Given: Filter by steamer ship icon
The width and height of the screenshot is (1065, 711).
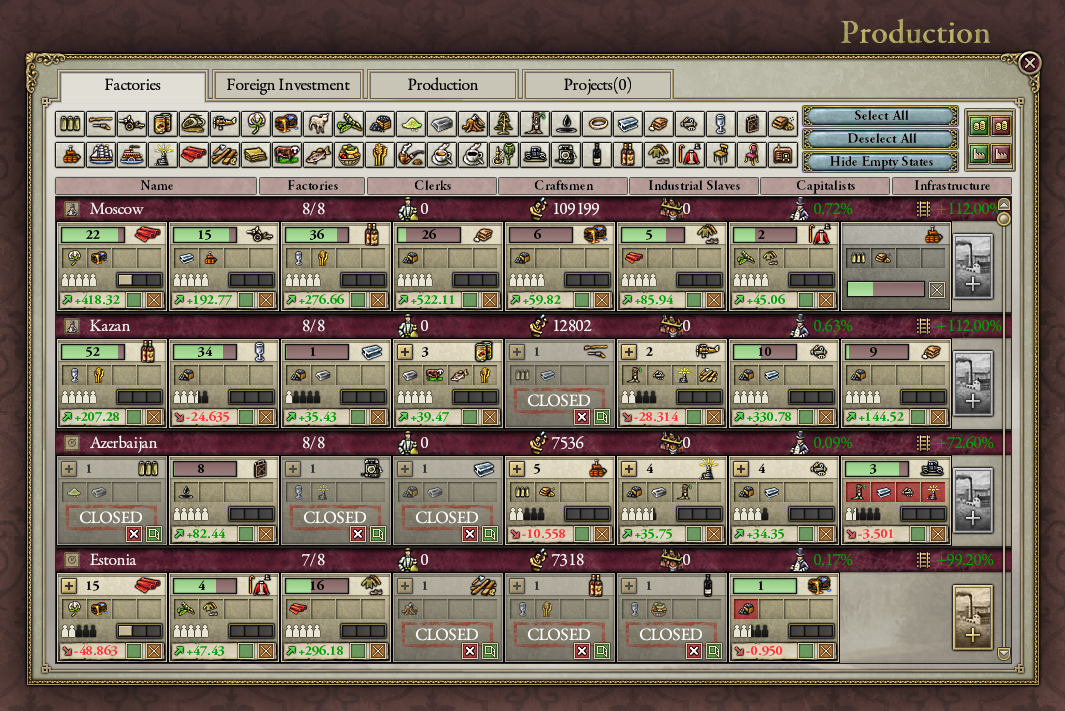Looking at the screenshot, I should point(132,155).
